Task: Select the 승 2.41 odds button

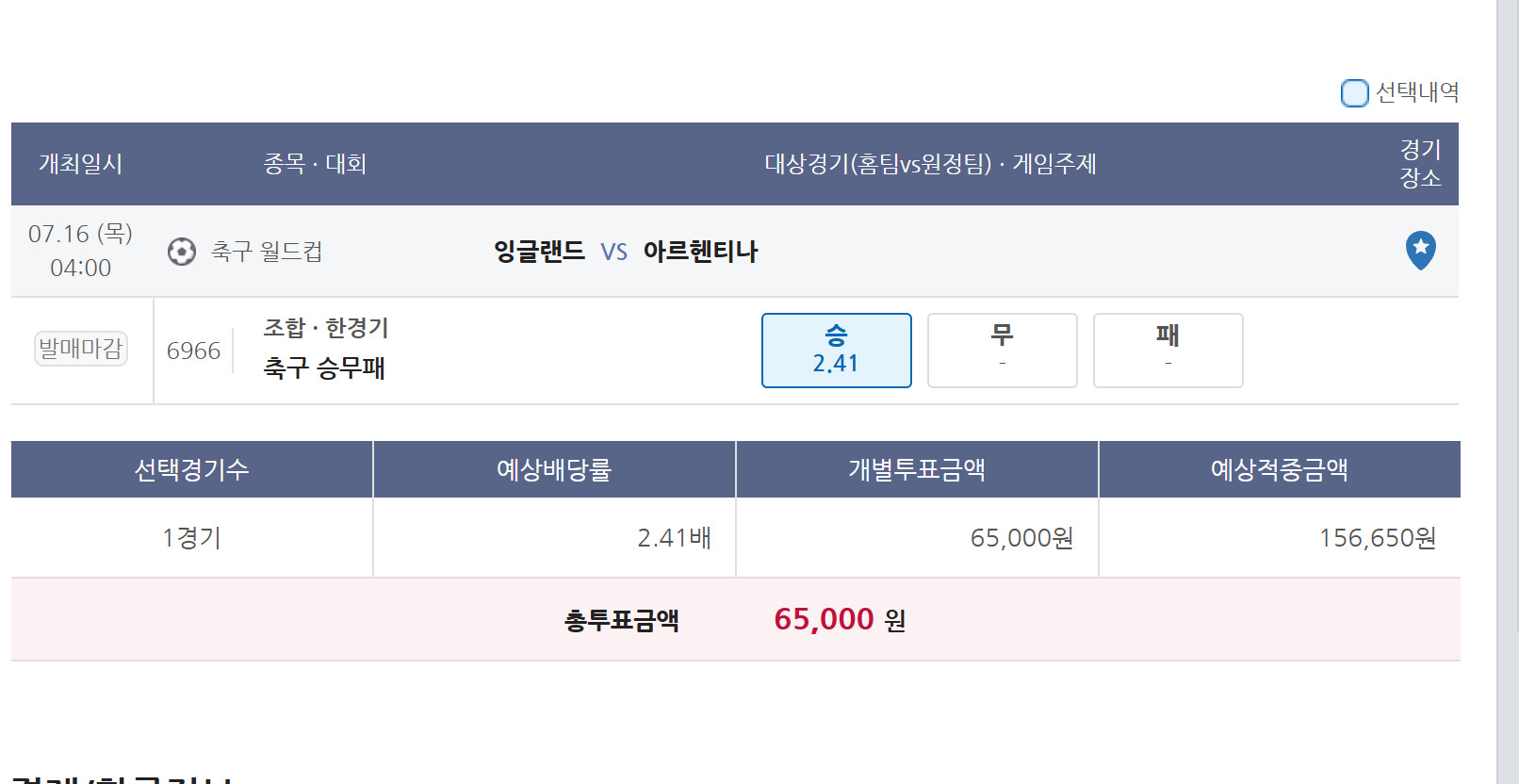Action: [836, 351]
